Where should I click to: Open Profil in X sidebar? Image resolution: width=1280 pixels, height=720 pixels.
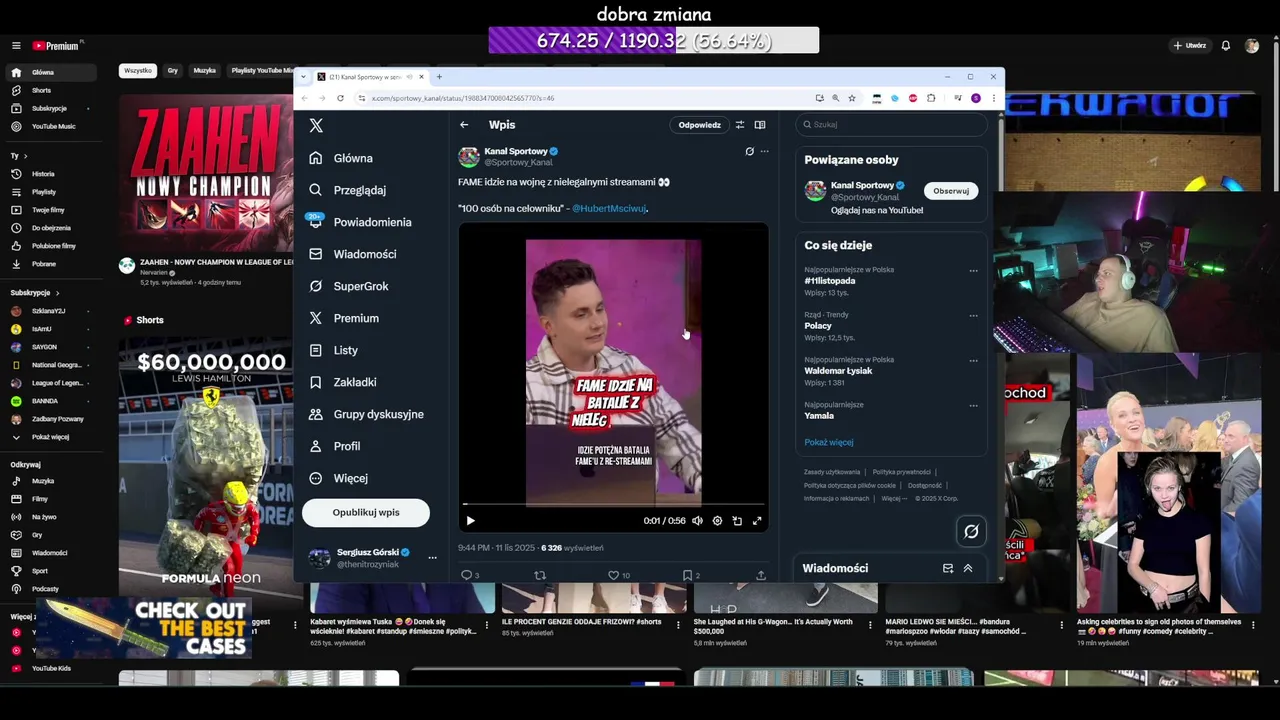click(x=335, y=446)
